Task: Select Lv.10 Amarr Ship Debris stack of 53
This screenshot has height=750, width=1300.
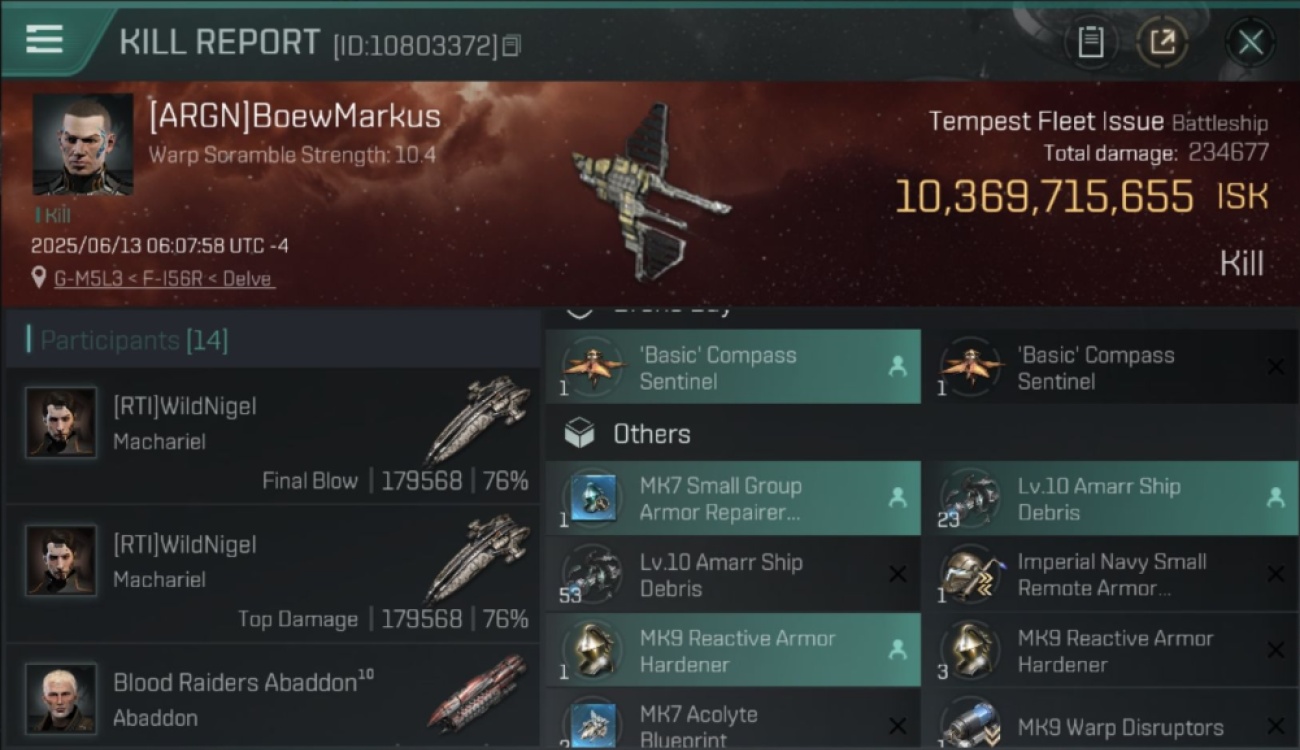Action: coord(733,575)
